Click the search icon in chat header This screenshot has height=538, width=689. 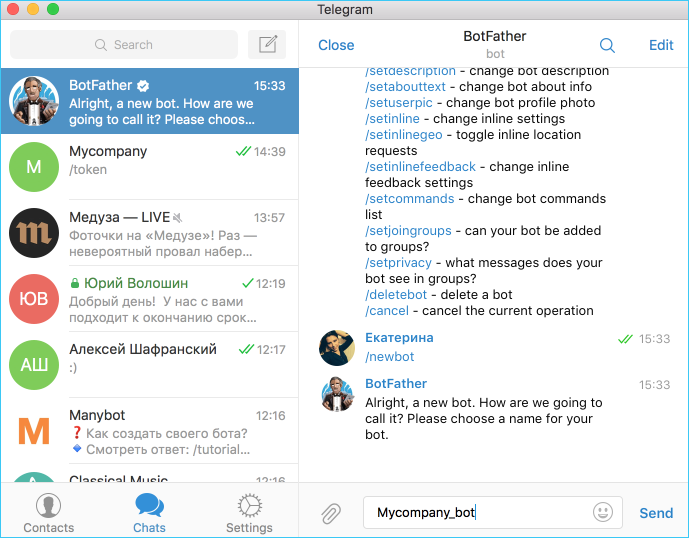click(x=607, y=45)
